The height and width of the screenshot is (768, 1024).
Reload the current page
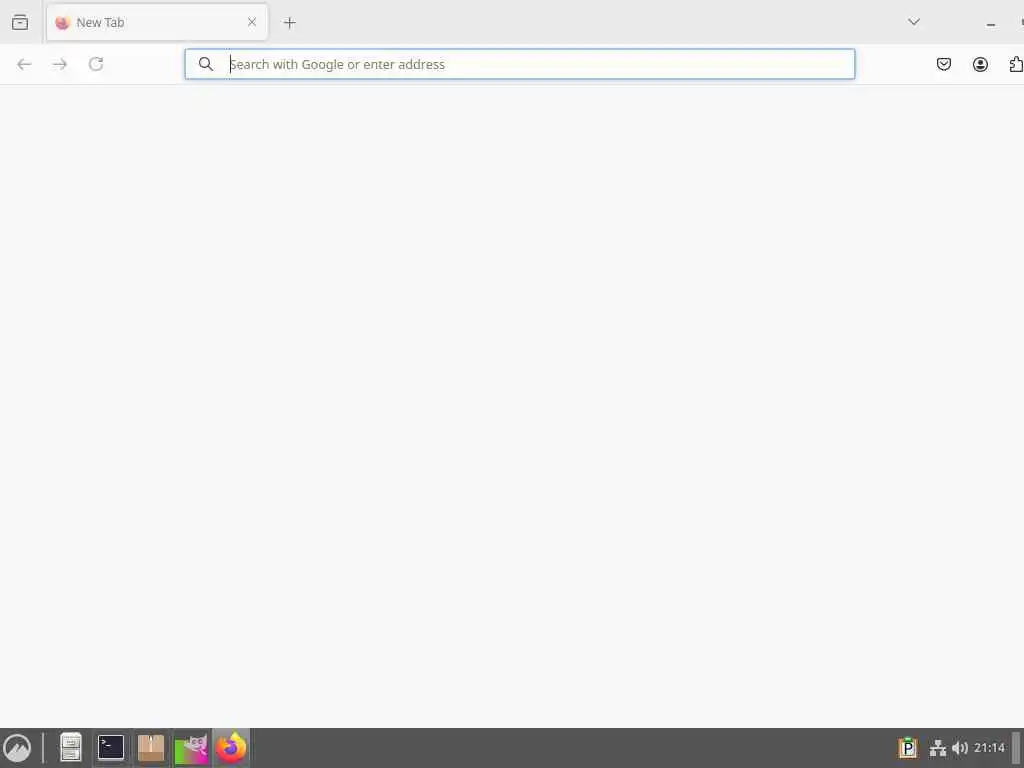[x=96, y=64]
